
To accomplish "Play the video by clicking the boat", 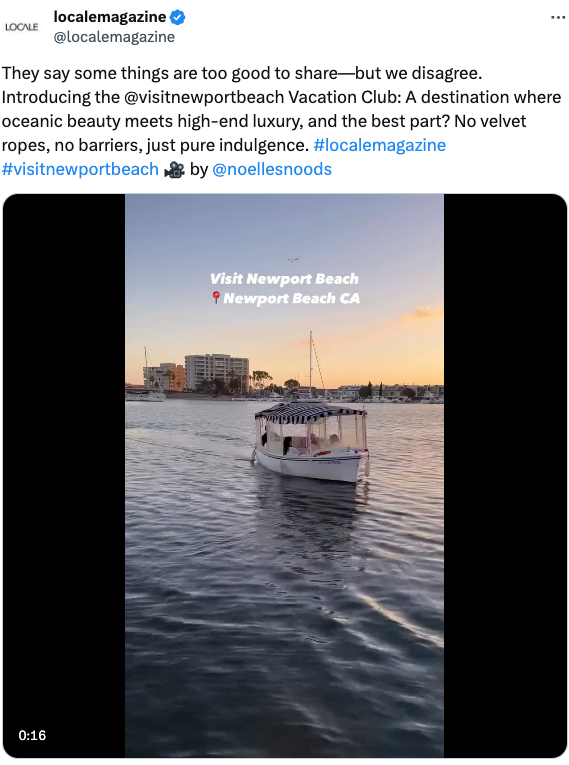I will coord(310,442).
